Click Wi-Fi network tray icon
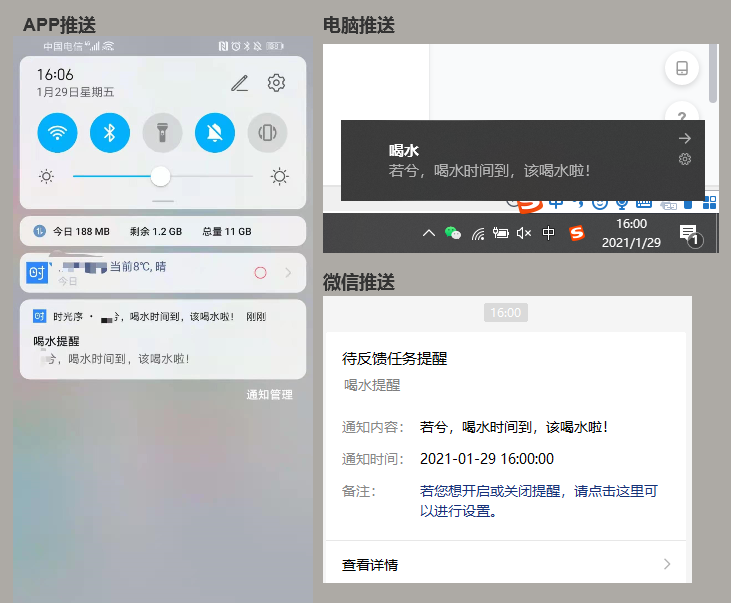The height and width of the screenshot is (603, 731). [x=477, y=233]
